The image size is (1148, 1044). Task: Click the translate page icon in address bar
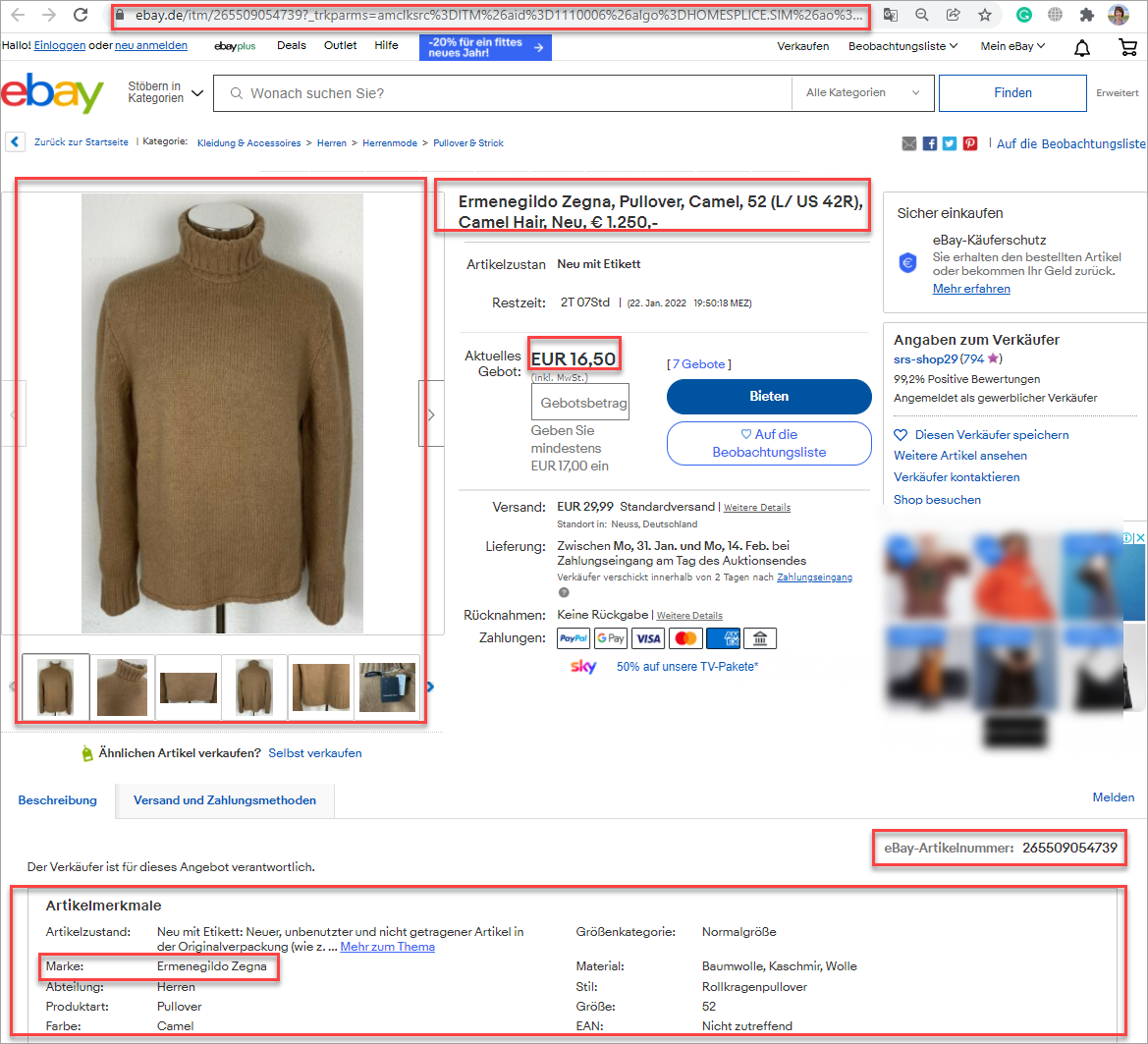click(891, 15)
